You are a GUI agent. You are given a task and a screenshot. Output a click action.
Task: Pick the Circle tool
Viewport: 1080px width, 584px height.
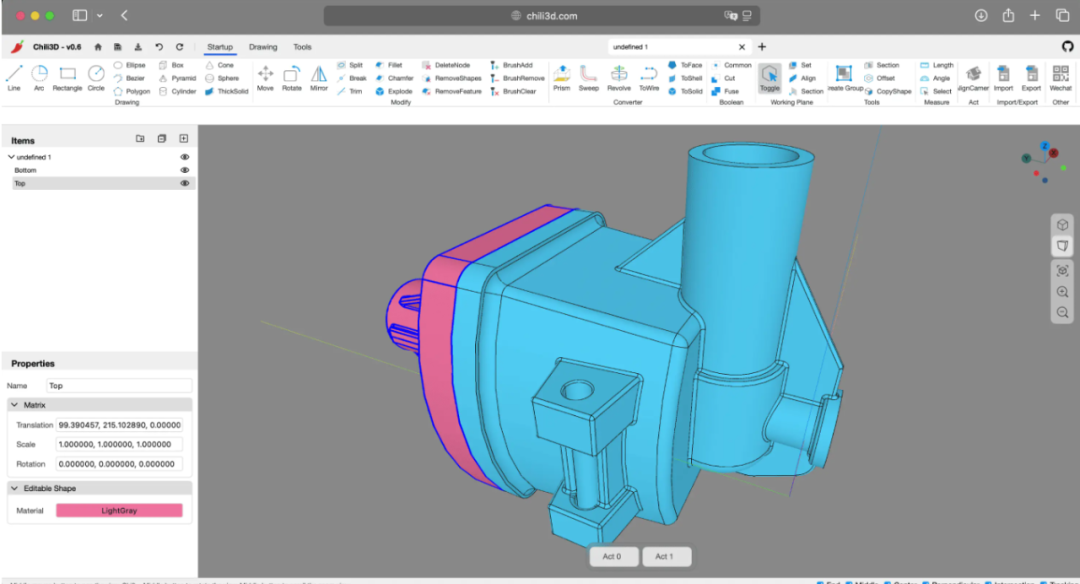coord(96,77)
